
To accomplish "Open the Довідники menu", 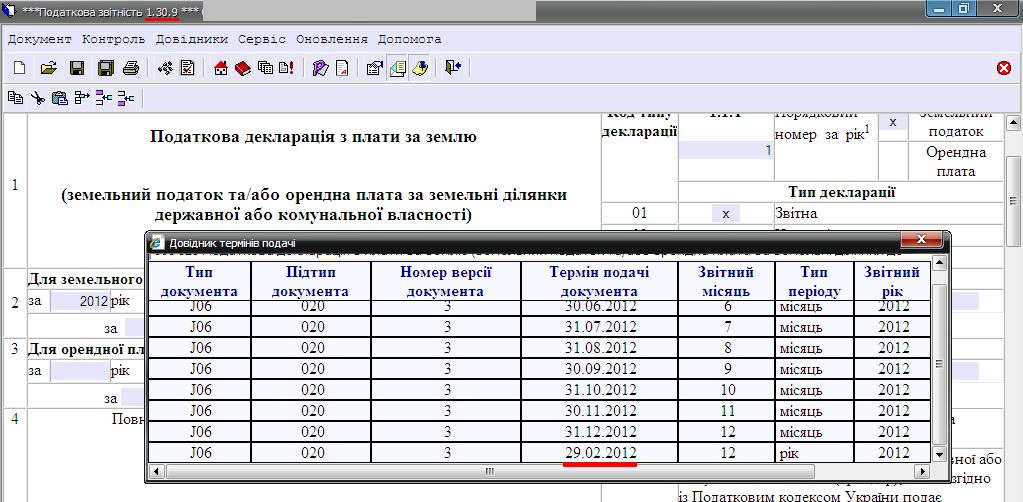I will (x=193, y=39).
